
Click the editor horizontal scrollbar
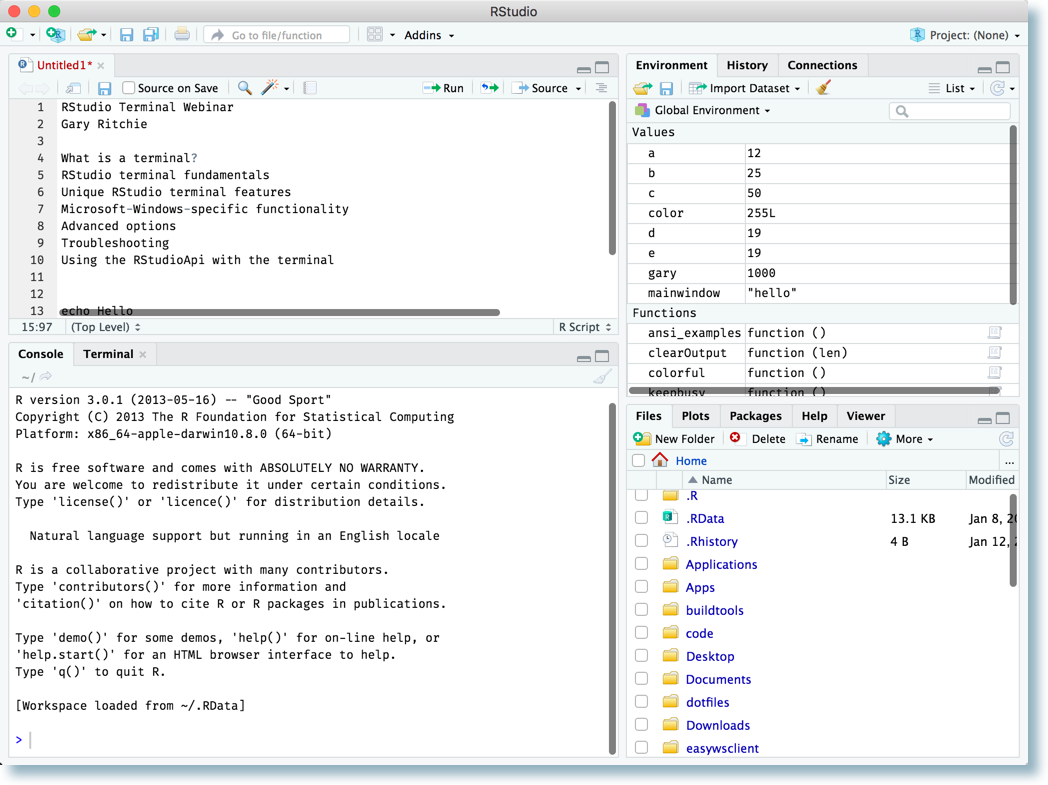point(279,312)
